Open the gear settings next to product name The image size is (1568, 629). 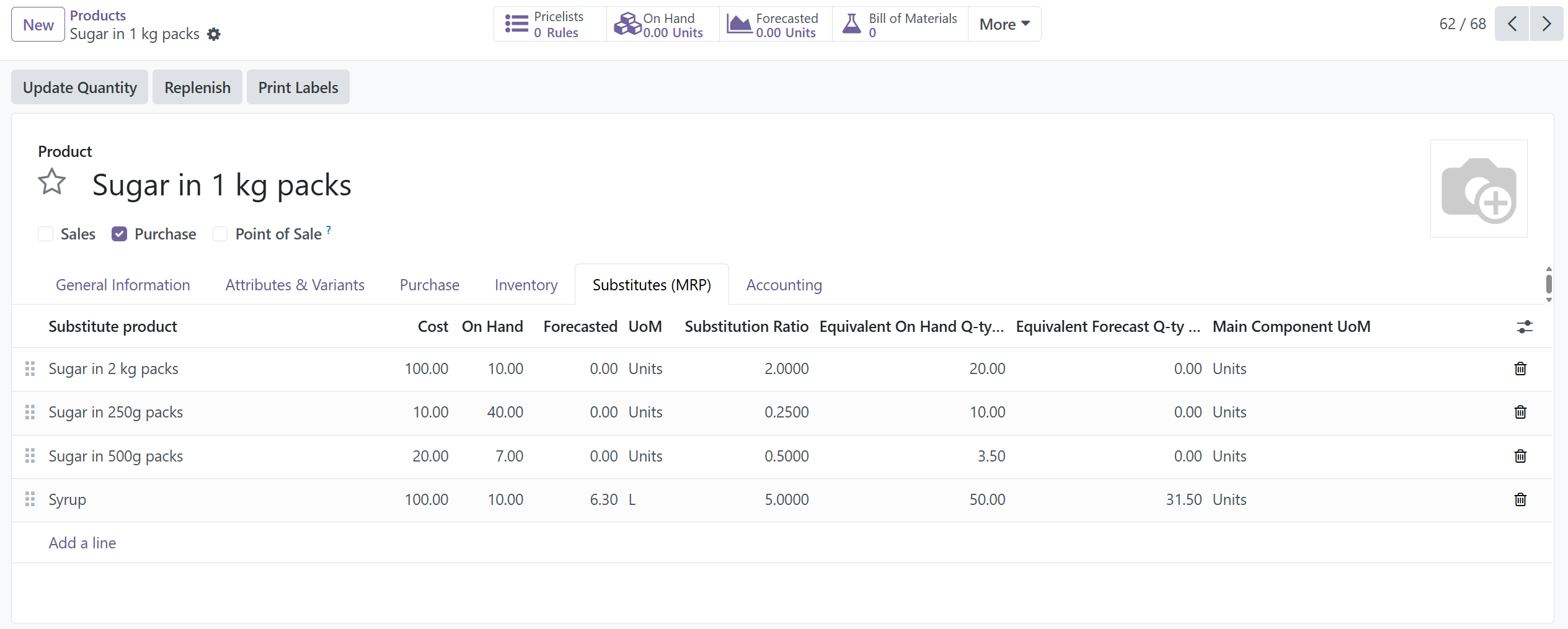tap(213, 34)
